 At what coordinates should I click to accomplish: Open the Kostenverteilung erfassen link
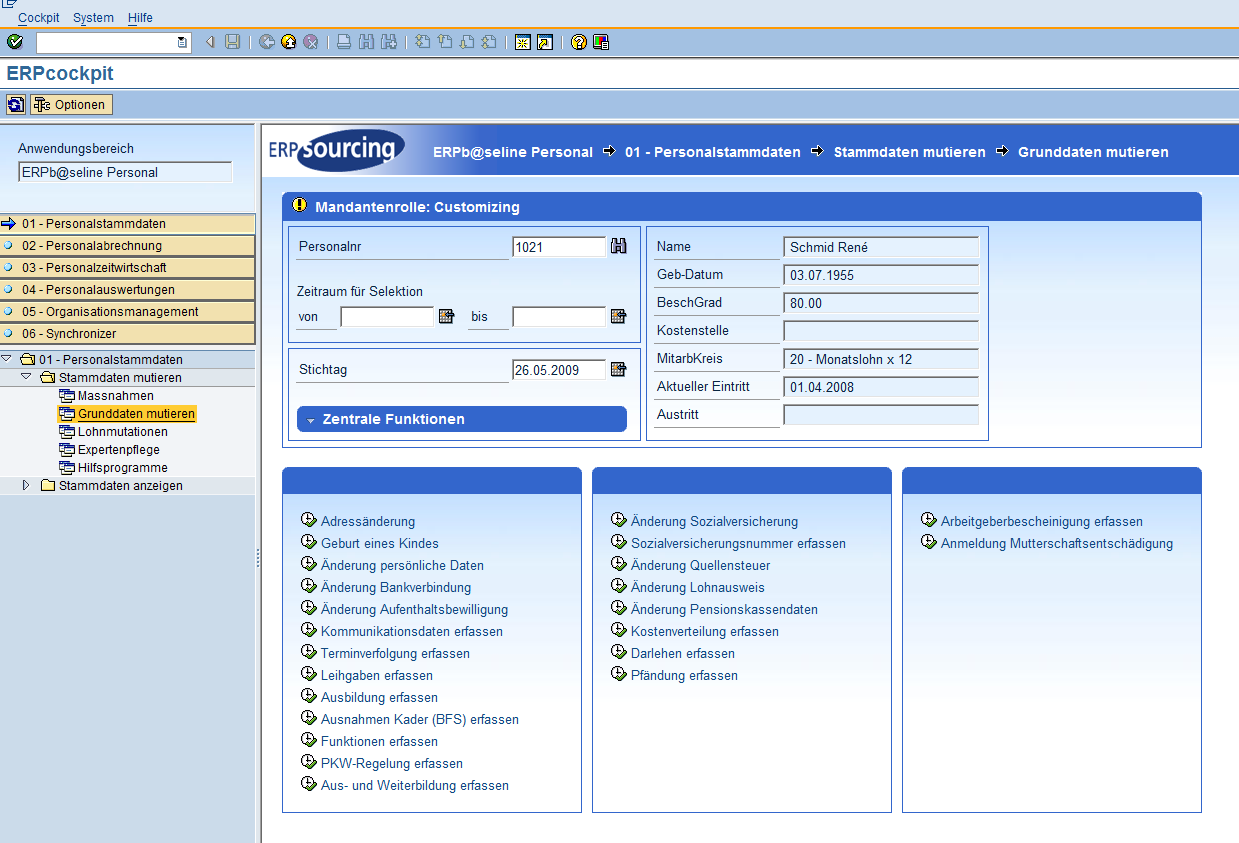[x=705, y=631]
